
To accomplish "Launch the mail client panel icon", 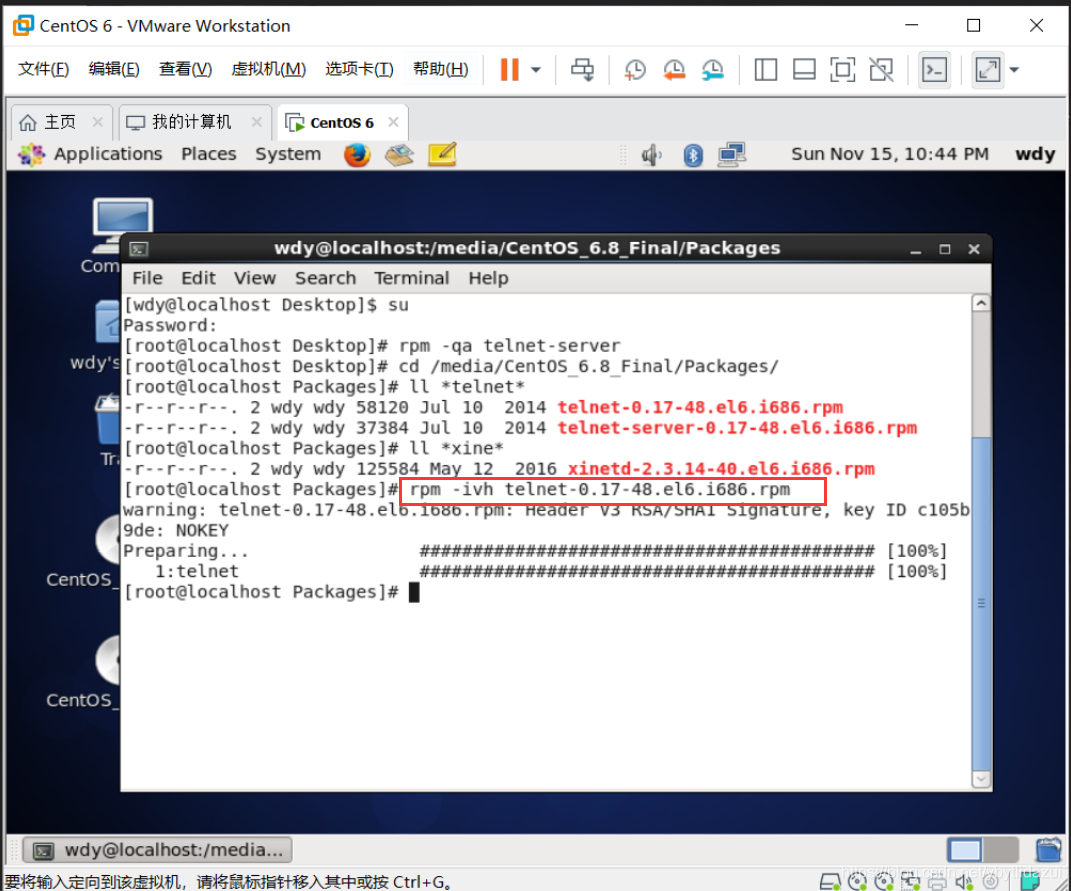I will 400,154.
